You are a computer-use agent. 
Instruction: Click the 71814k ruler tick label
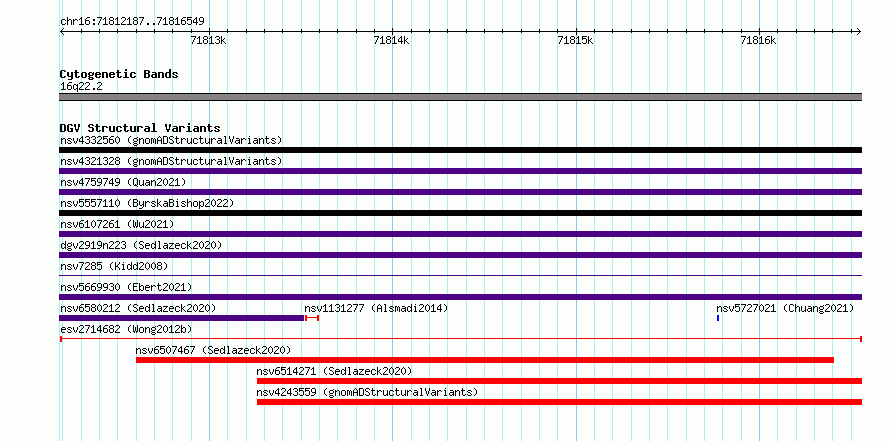tap(392, 40)
